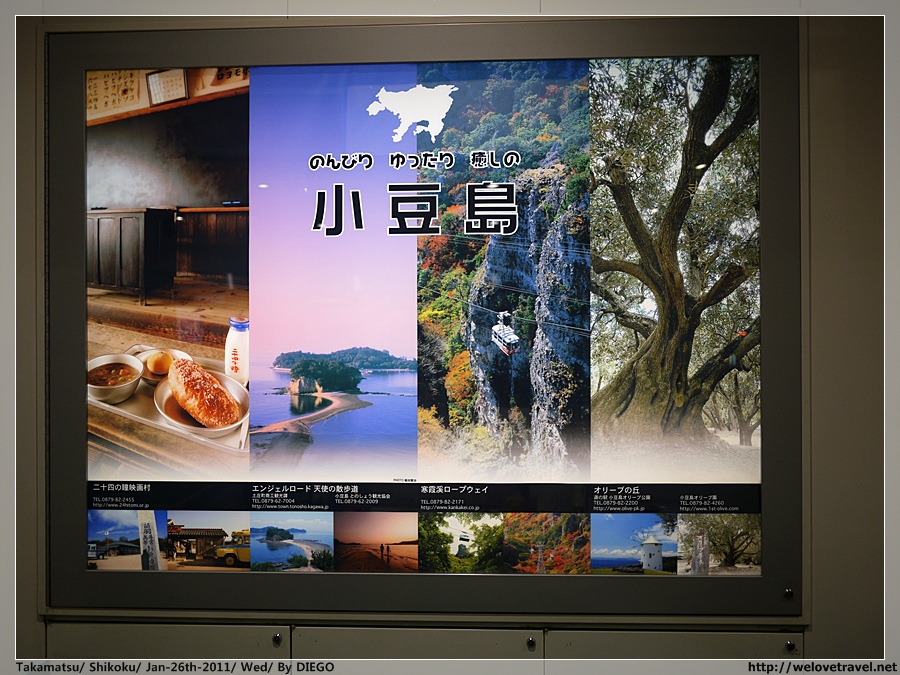The image size is (900, 675).
Task: Click the screw on the frame's lower right corner
Action: (x=788, y=592)
